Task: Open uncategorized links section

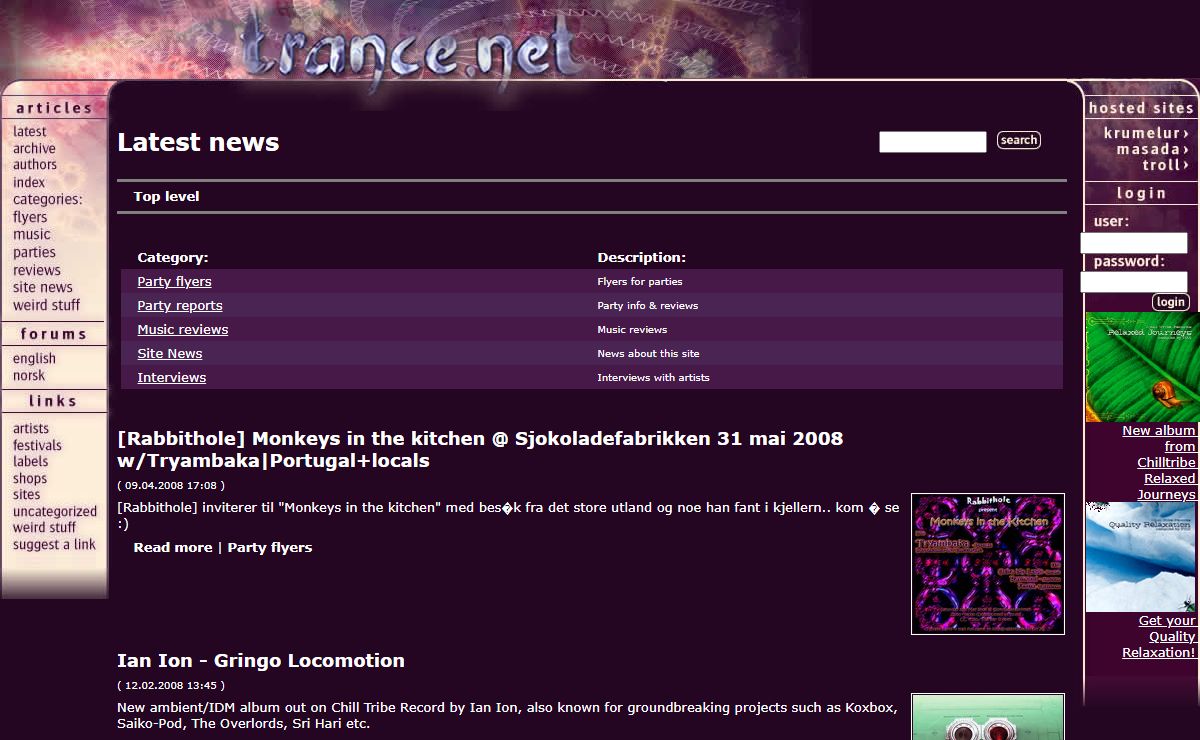Action: click(x=55, y=511)
